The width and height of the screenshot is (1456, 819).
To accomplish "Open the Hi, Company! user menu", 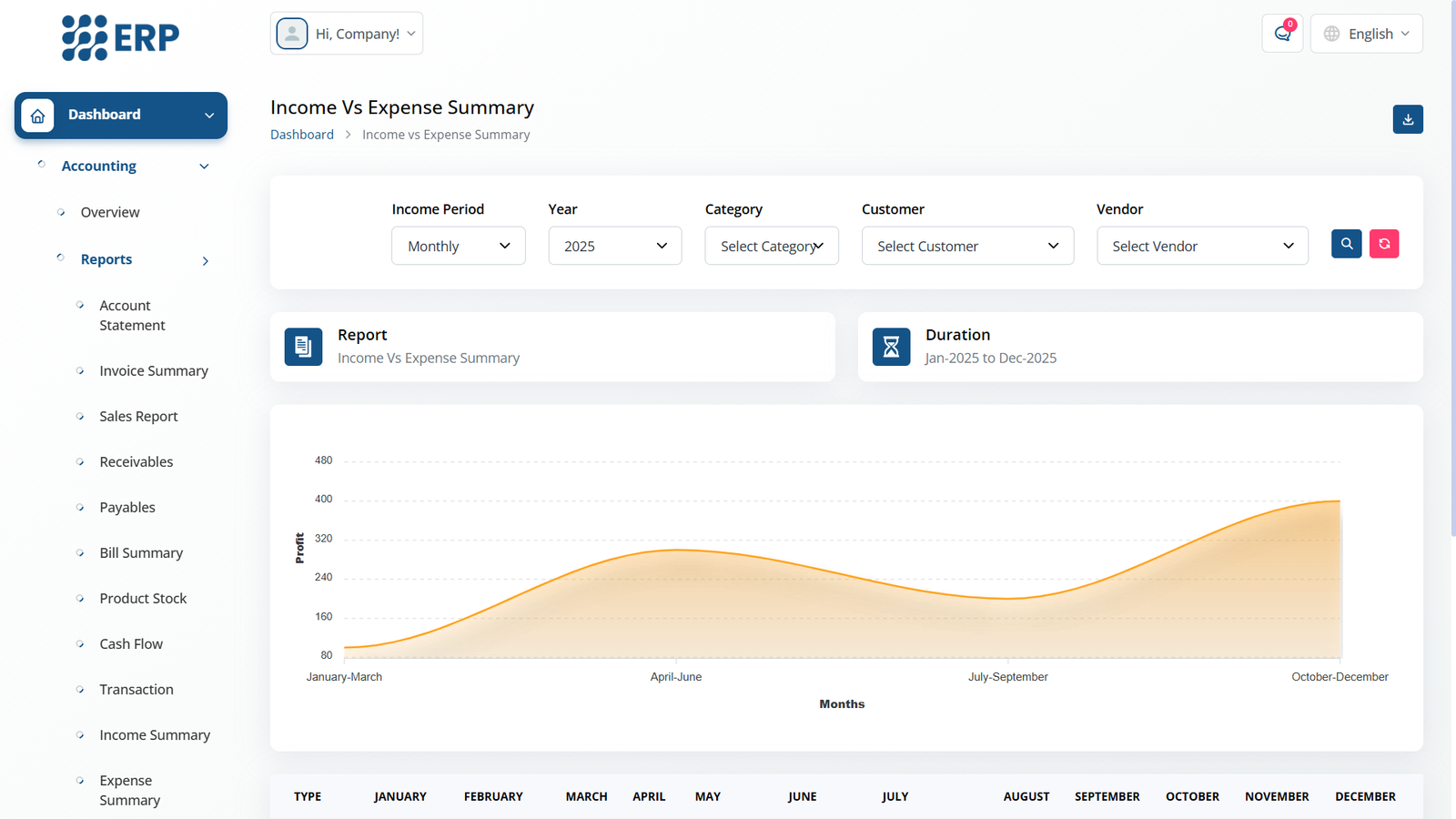I will pos(347,34).
